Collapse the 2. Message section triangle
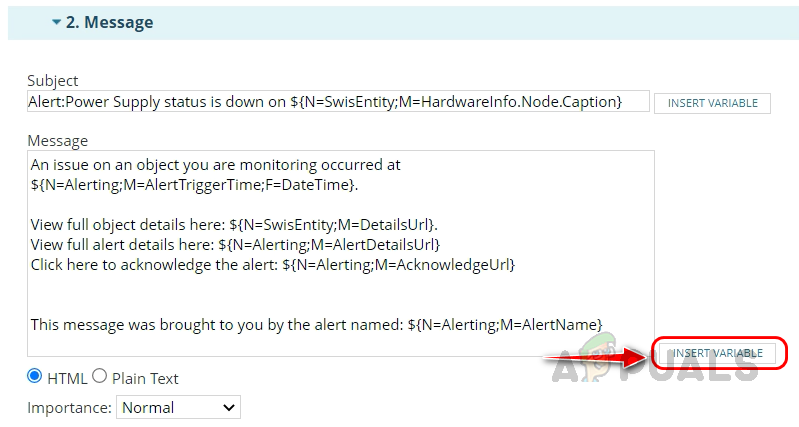 coord(57,21)
